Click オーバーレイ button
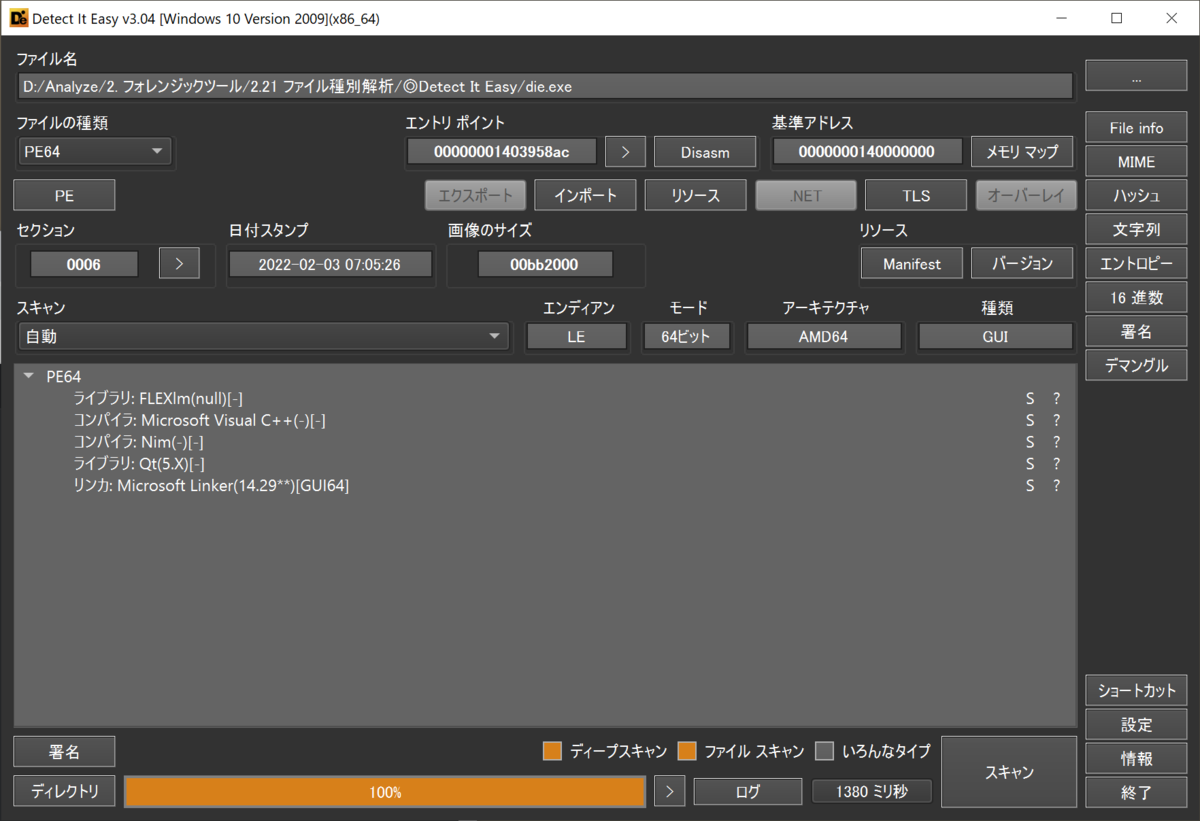The height and width of the screenshot is (821, 1200). 1026,196
